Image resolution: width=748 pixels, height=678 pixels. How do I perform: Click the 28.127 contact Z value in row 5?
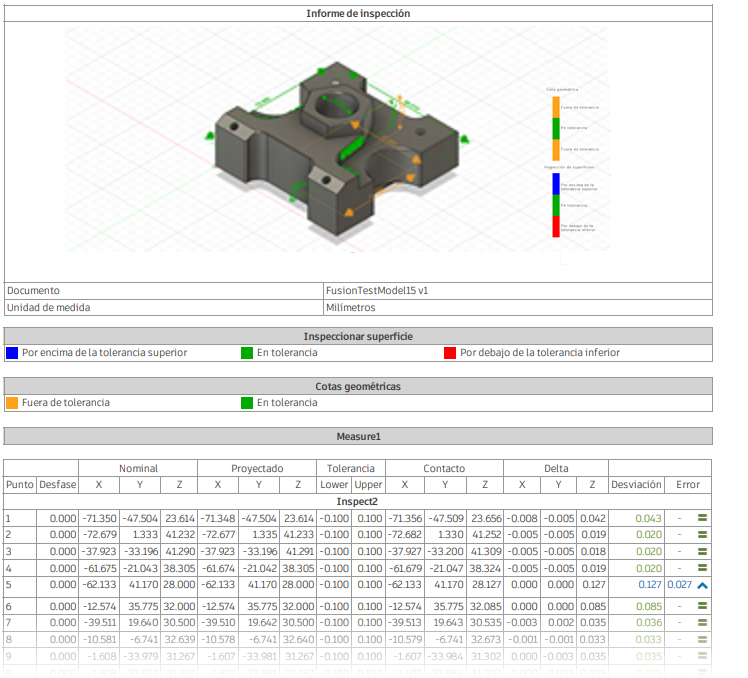(486, 584)
